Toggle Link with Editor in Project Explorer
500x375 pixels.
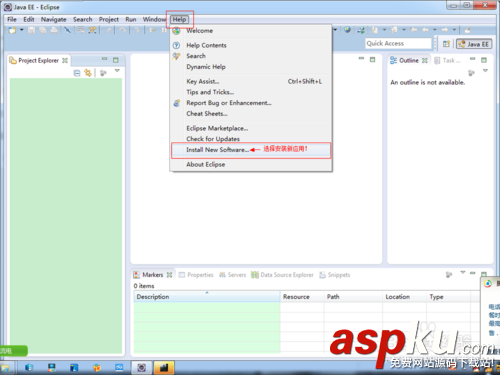(x=88, y=73)
